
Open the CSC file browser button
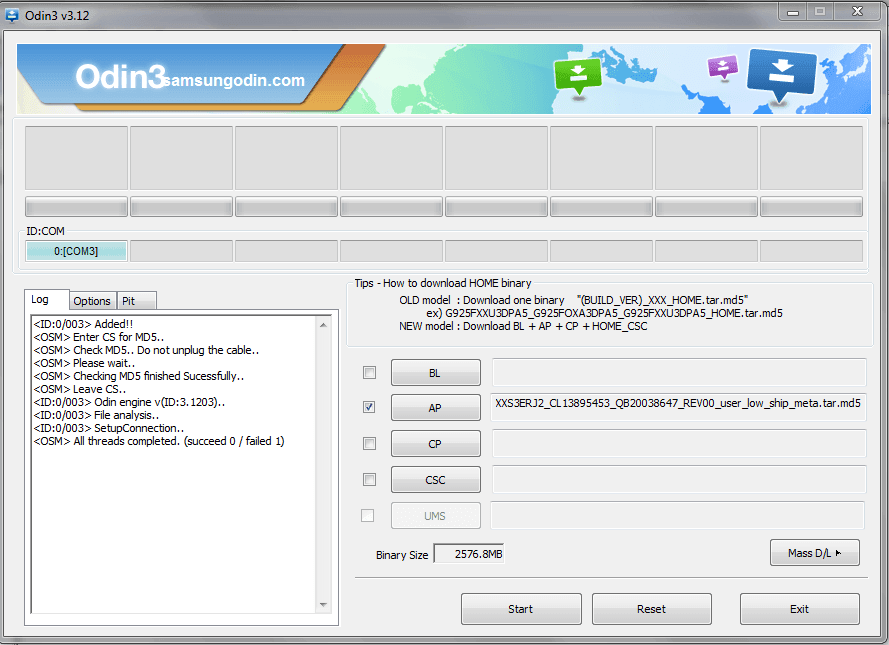point(435,480)
